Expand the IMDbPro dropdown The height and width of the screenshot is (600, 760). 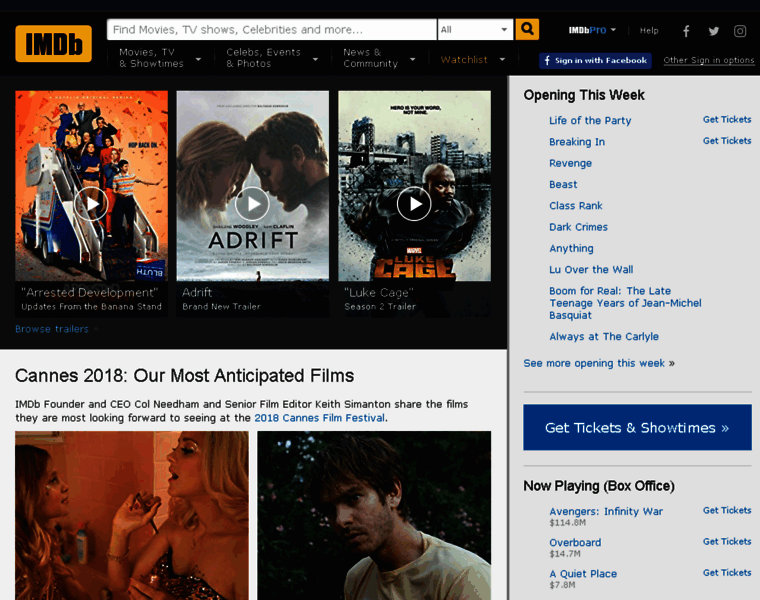point(592,30)
